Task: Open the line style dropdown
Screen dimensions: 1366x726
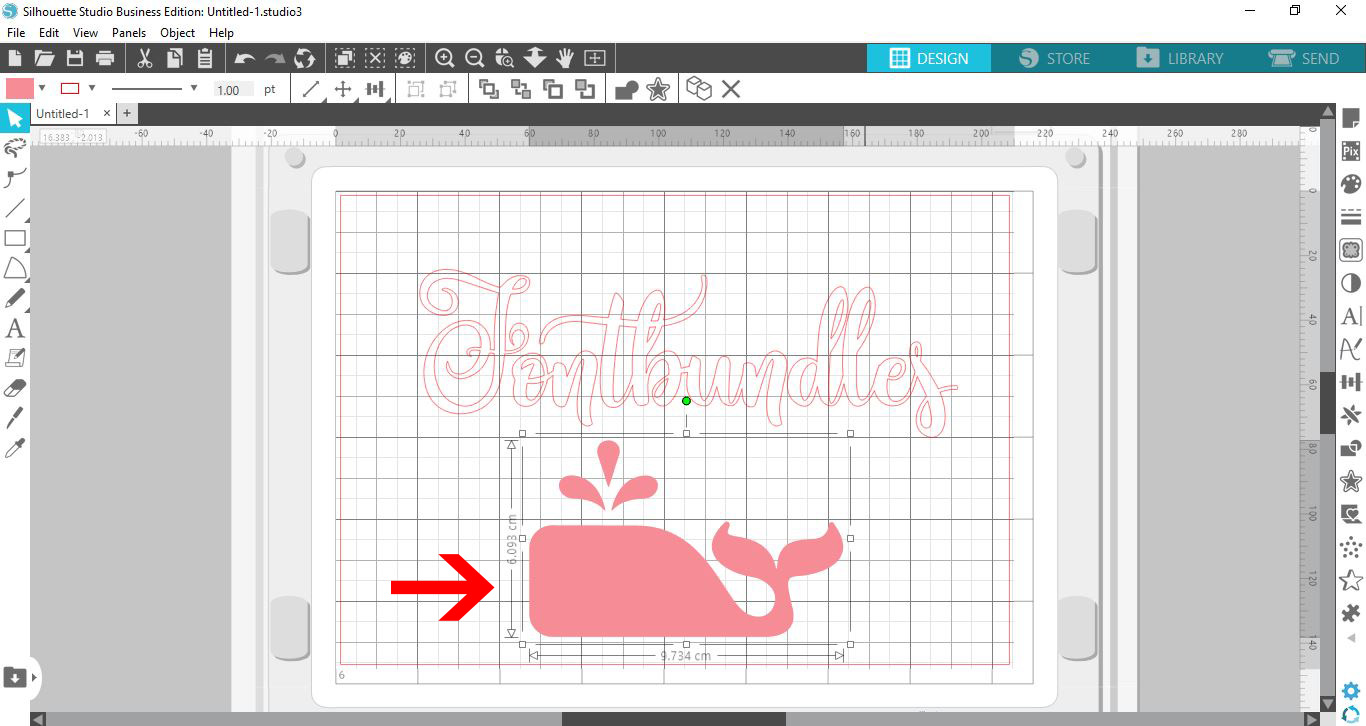Action: (194, 88)
